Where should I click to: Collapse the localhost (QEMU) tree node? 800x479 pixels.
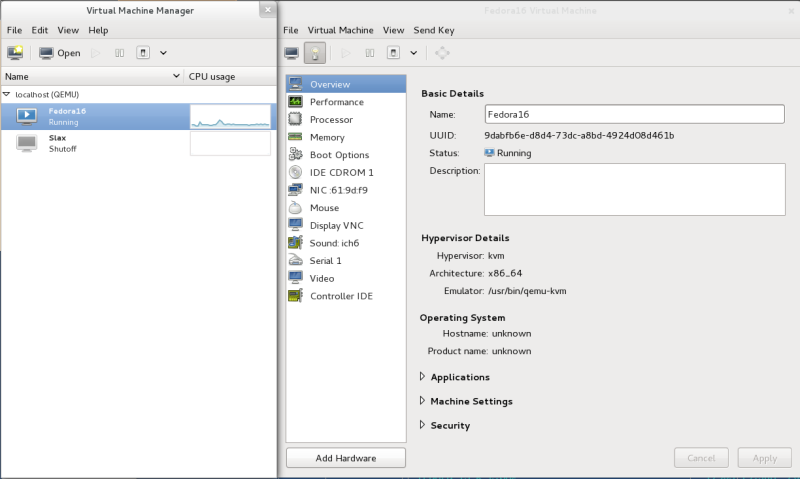pos(7,94)
